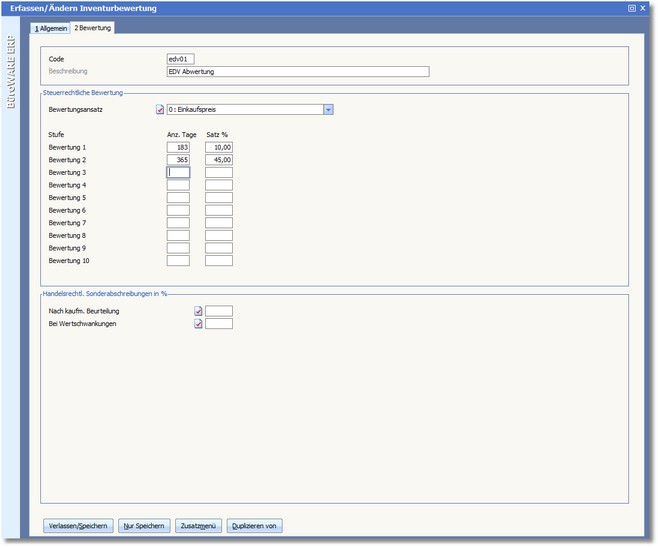The image size is (658, 547).
Task: Click the Anz. Tage field for Bewertung 1
Action: [178, 147]
